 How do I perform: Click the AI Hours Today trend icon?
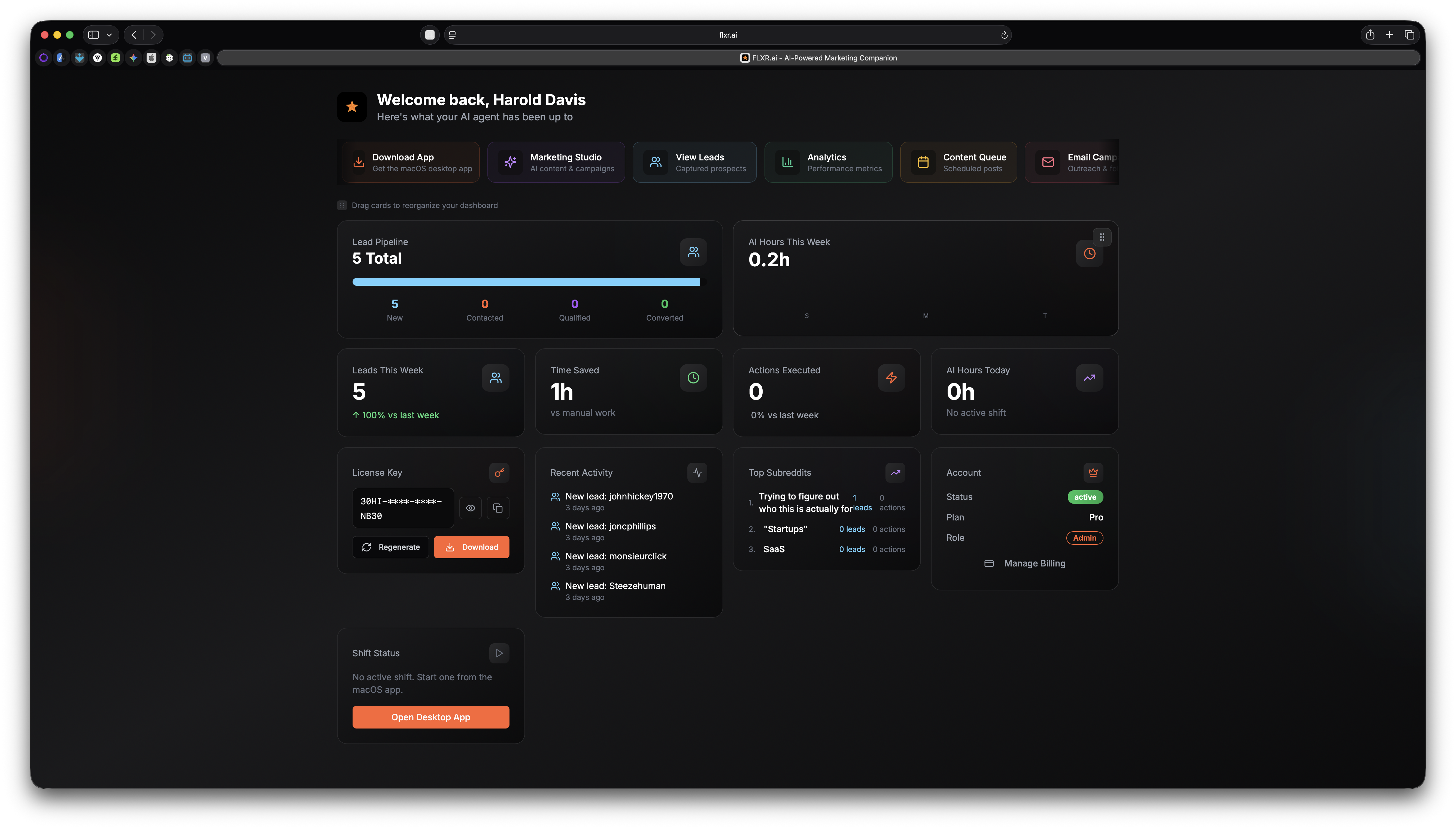click(x=1089, y=377)
